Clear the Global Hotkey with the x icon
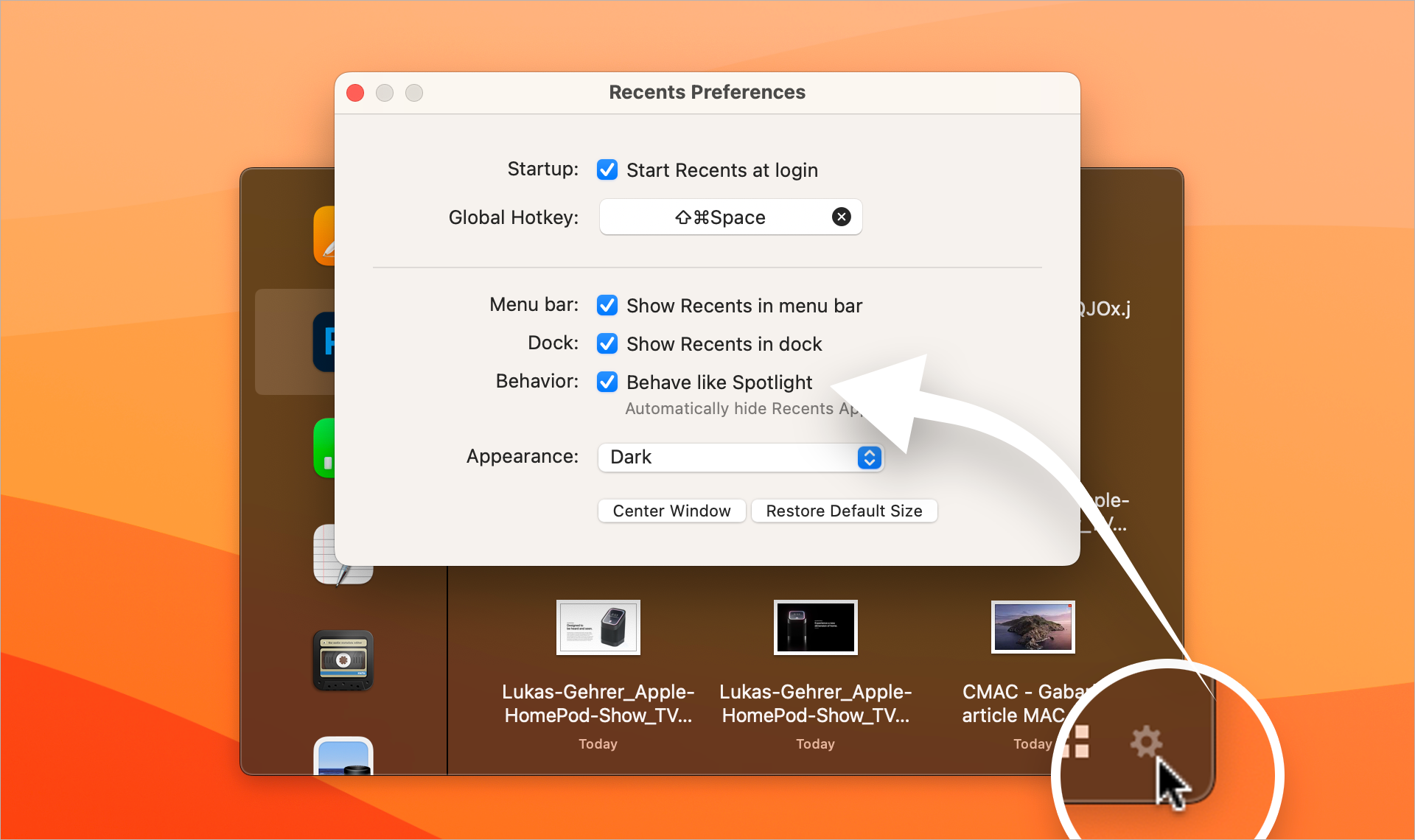 point(841,217)
